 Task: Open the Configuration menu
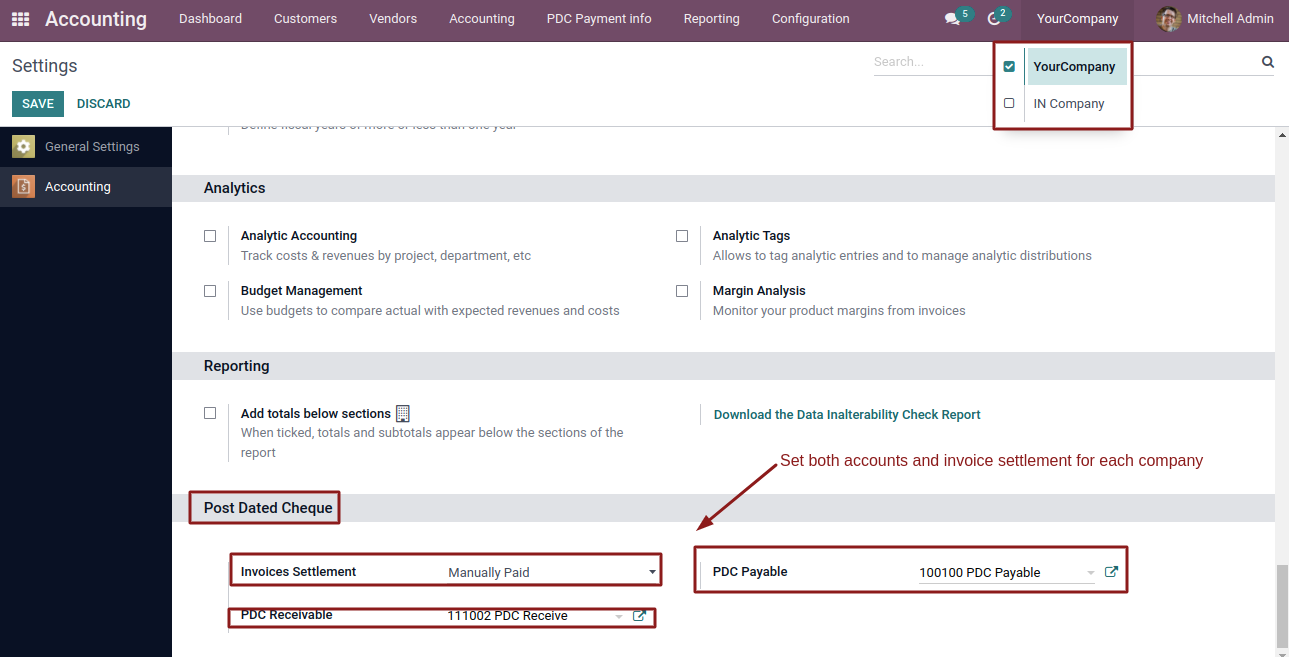[811, 19]
